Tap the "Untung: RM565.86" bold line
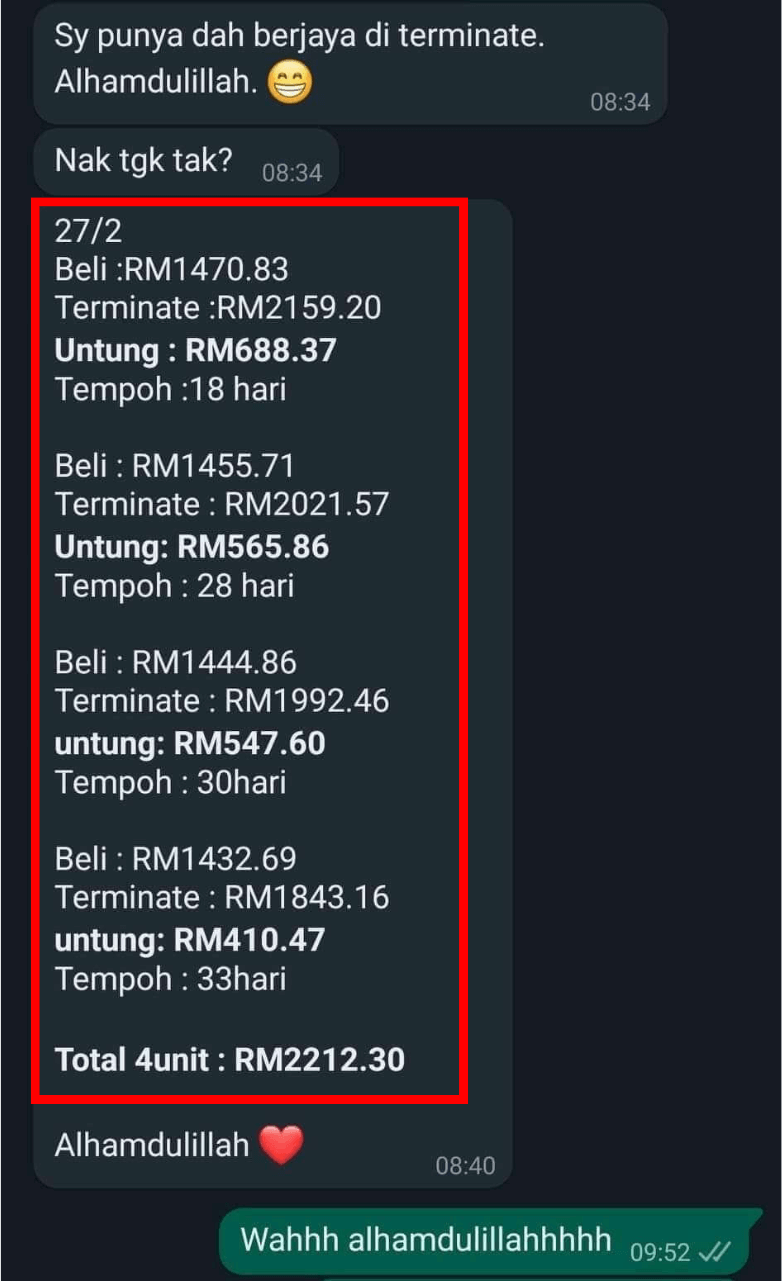This screenshot has height=1282, width=782. tap(191, 547)
